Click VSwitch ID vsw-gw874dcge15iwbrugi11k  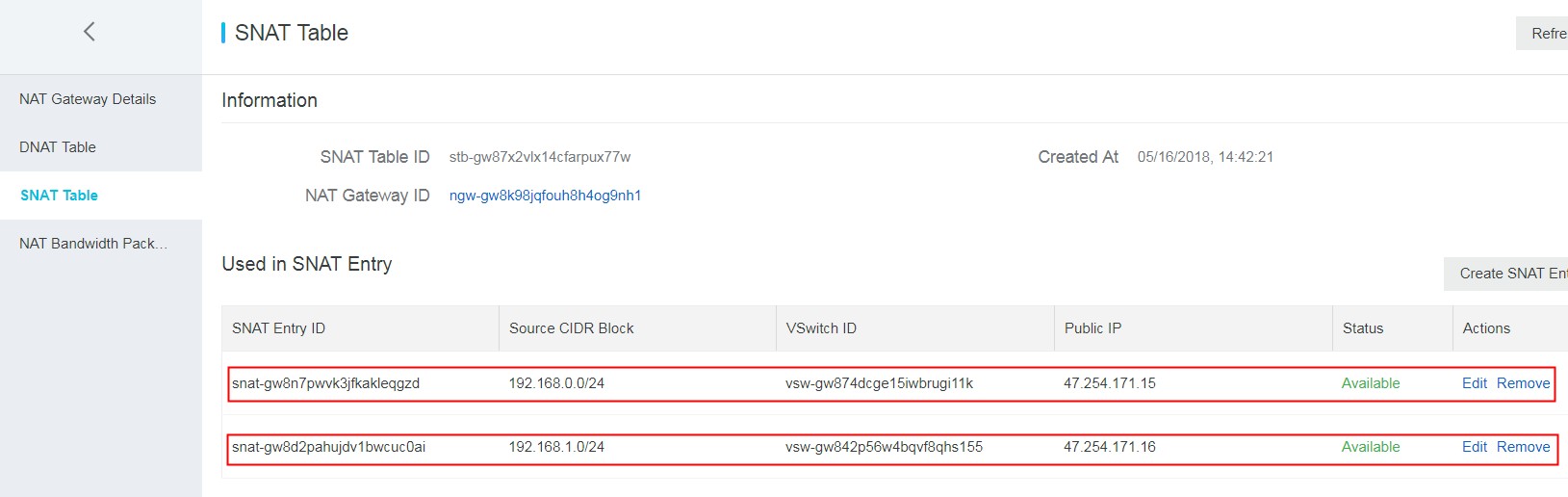pos(879,383)
